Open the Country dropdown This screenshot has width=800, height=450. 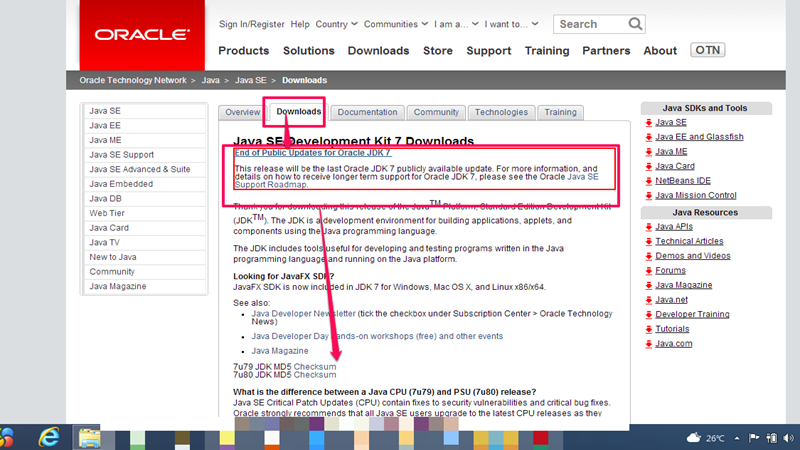pos(336,24)
